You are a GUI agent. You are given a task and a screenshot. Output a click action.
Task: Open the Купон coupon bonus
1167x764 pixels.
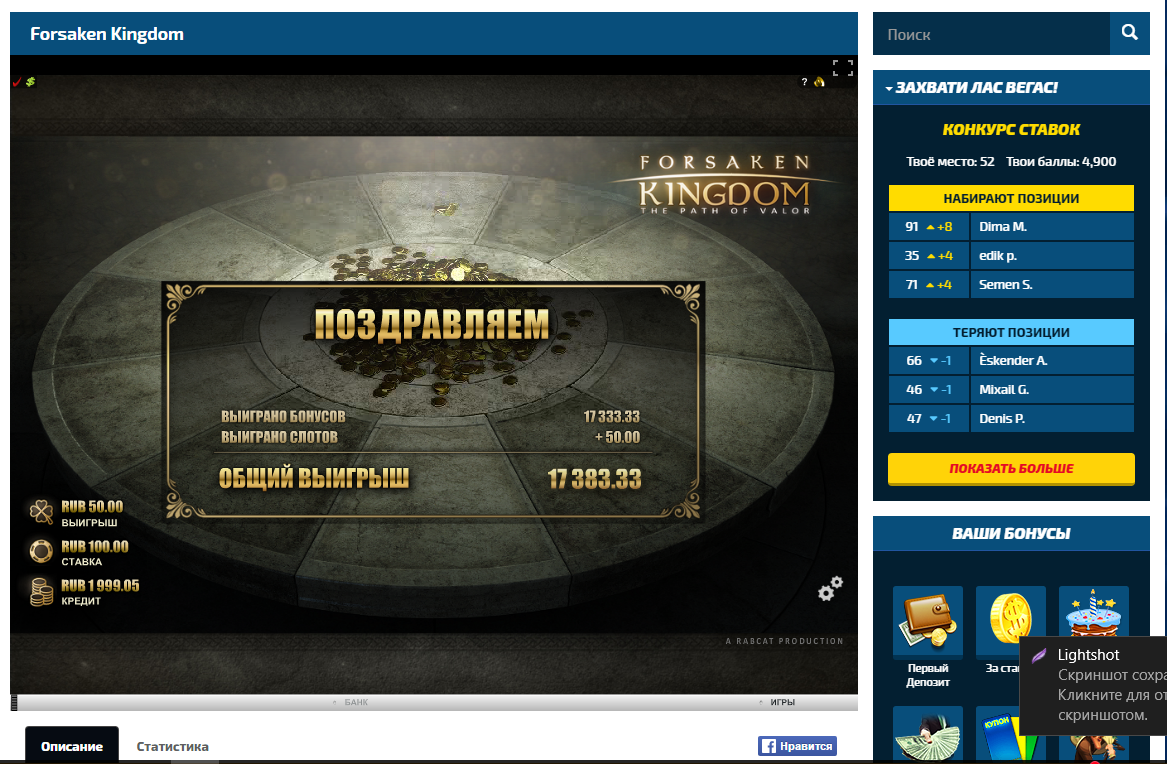(998, 733)
